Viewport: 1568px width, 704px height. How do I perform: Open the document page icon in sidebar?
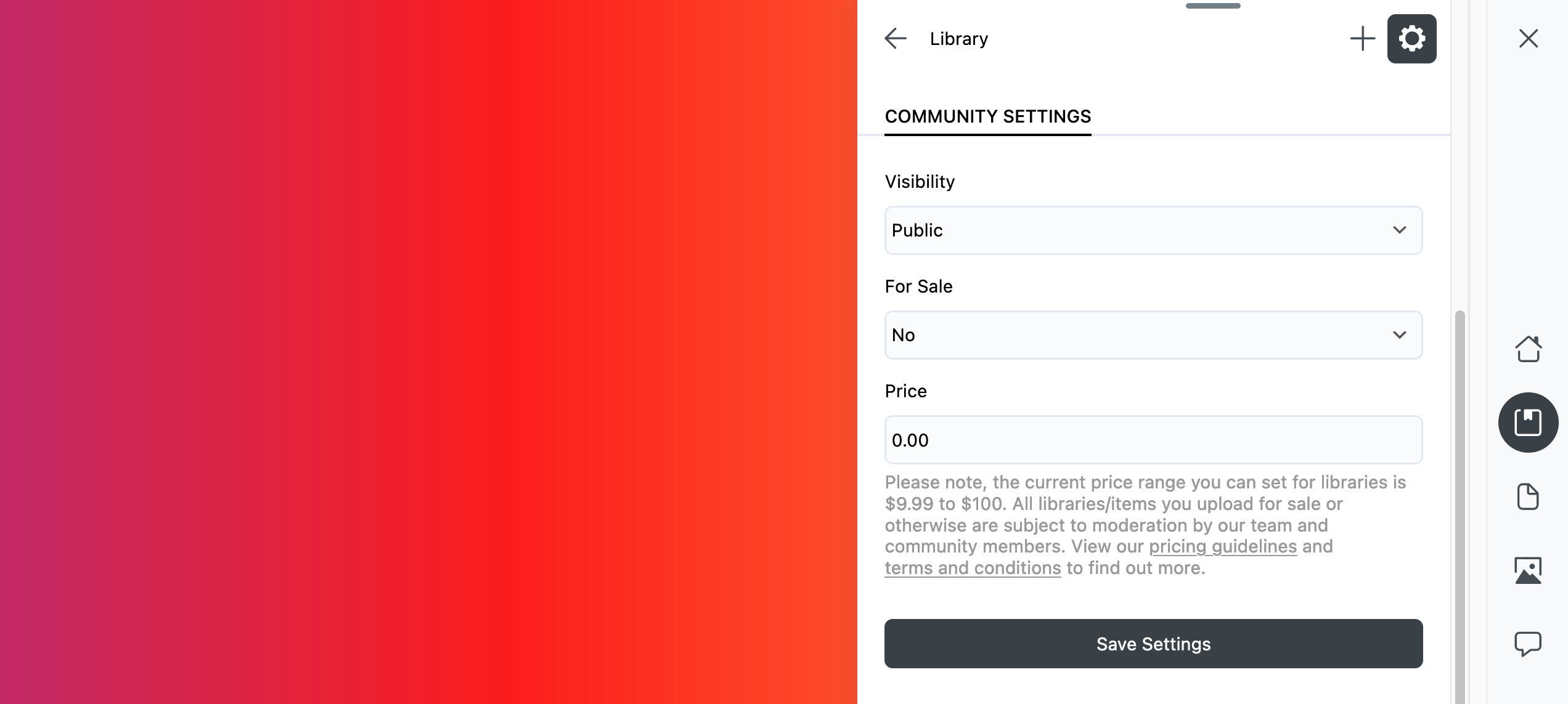1529,496
